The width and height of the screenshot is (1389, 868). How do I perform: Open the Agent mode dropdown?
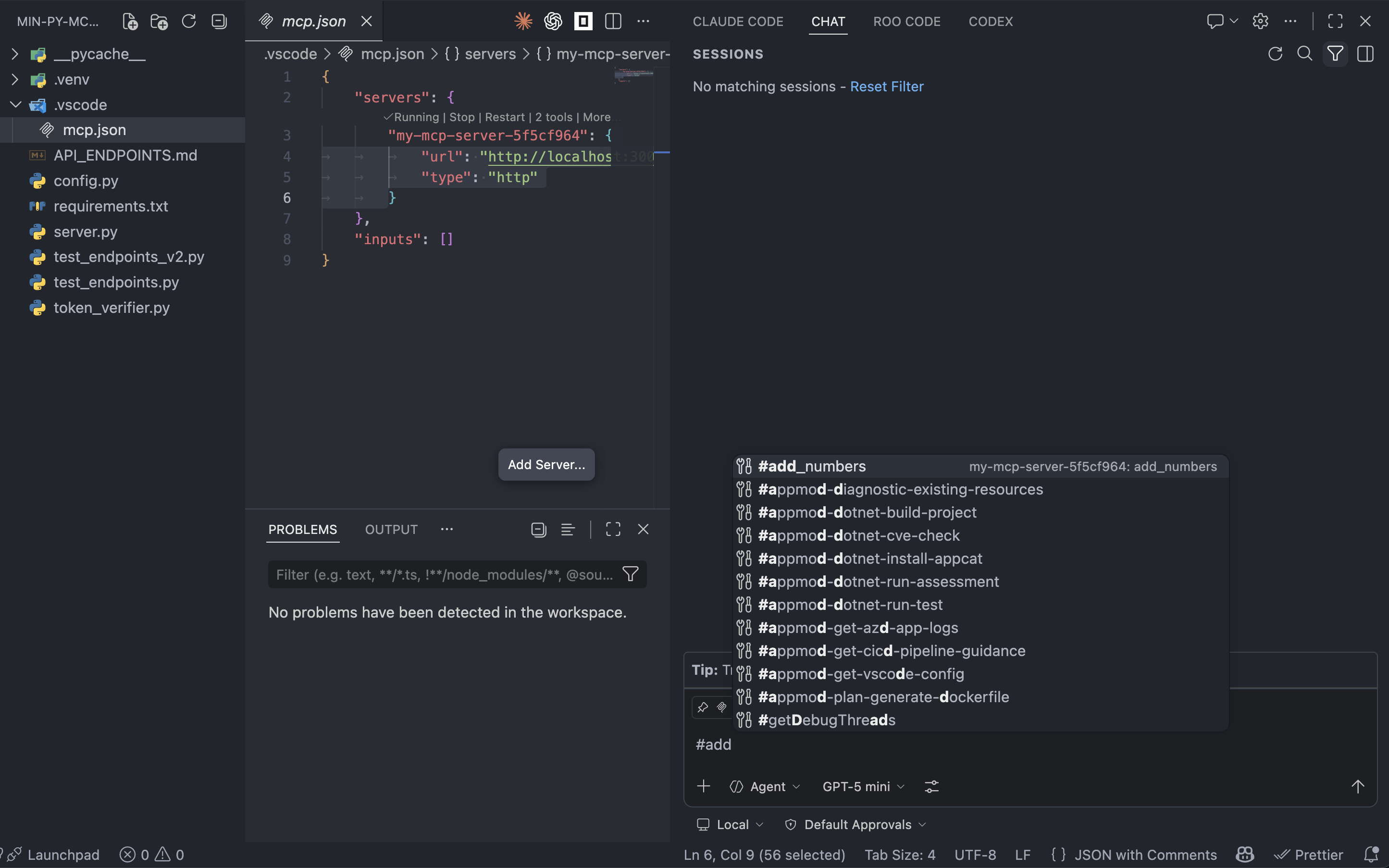(766, 786)
